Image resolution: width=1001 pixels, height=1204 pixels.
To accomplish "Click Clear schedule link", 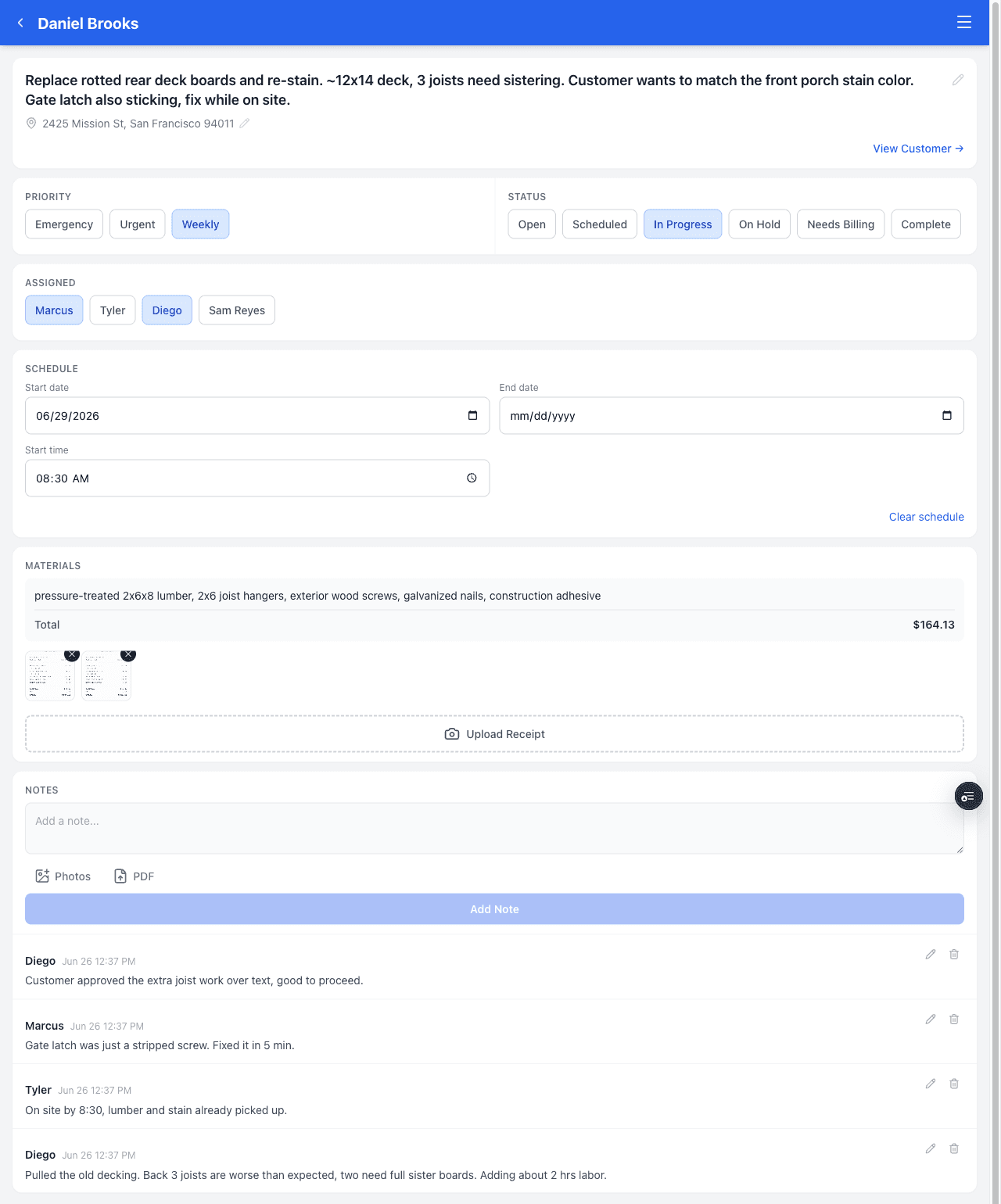I will (927, 517).
